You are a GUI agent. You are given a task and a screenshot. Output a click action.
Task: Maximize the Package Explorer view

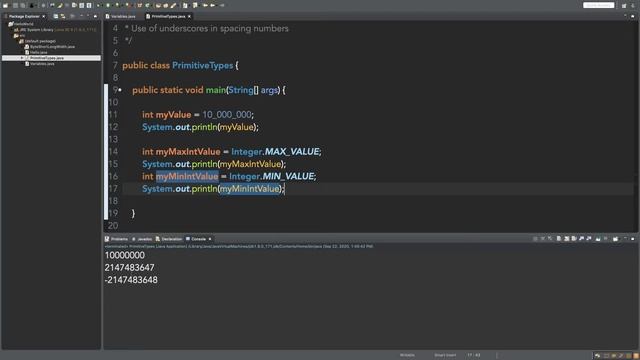coord(96,16)
